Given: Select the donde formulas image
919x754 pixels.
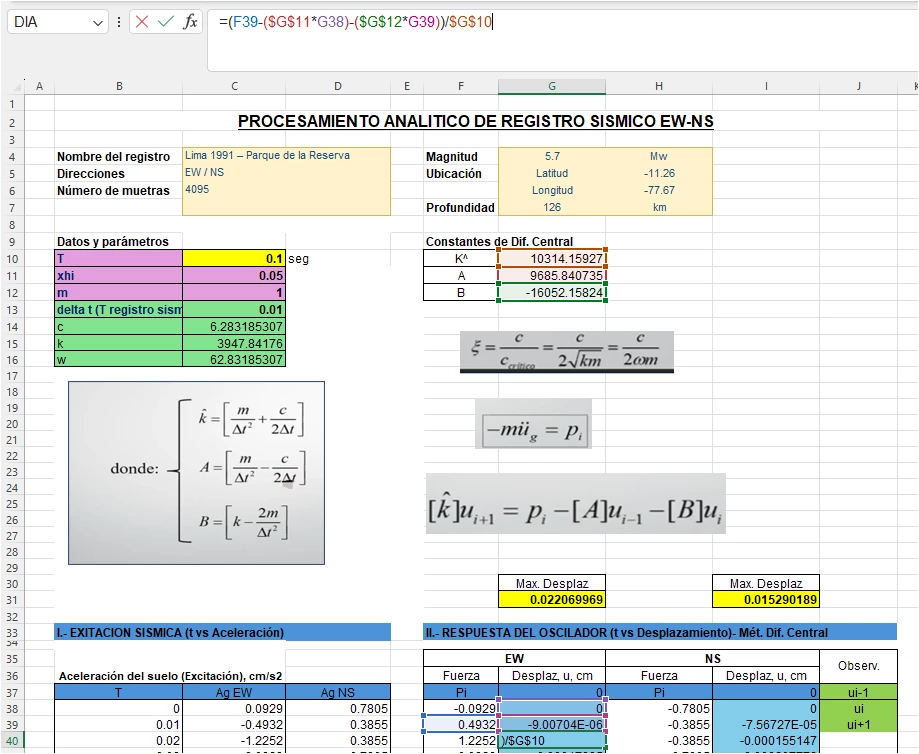Looking at the screenshot, I should 196,473.
